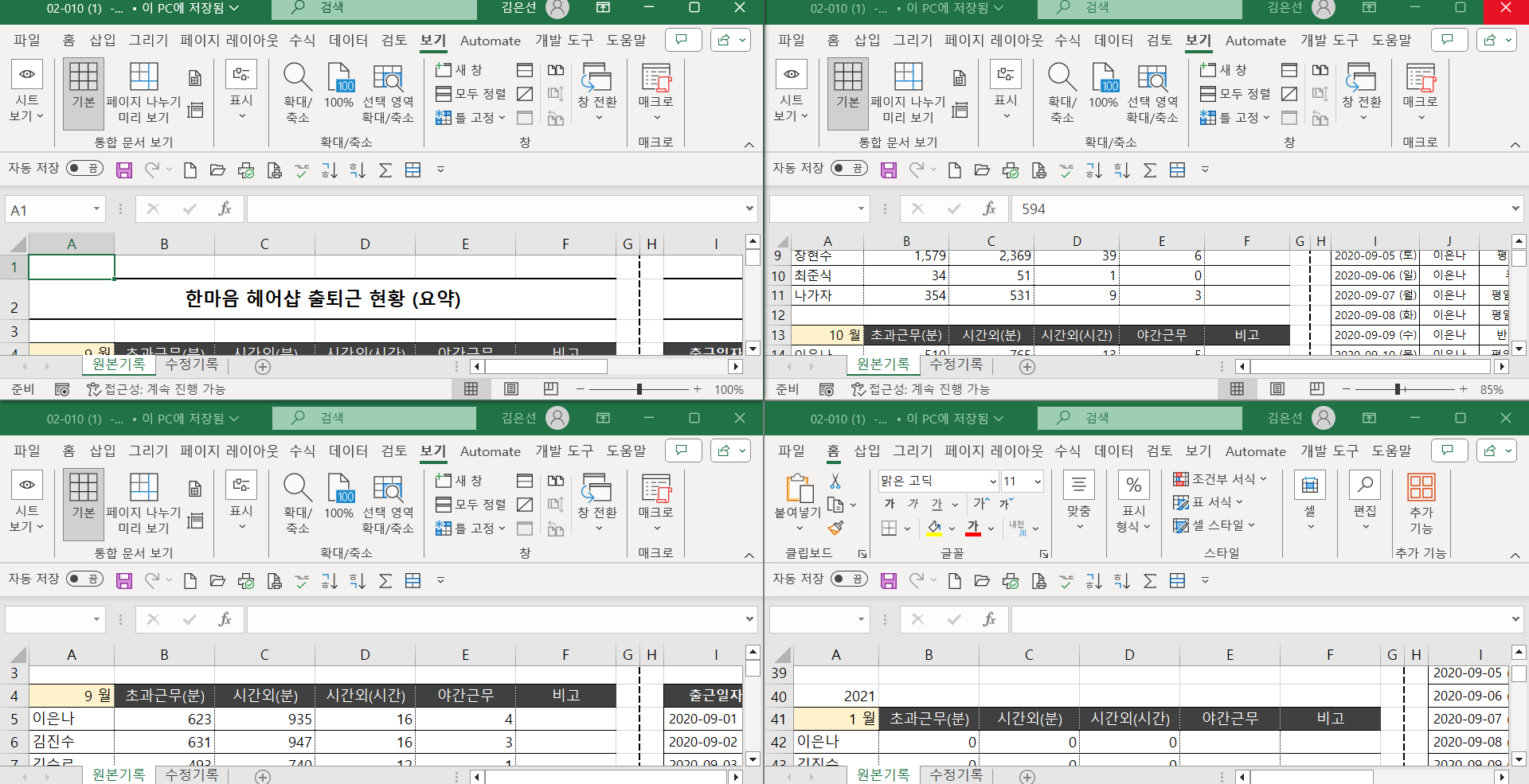Open 확대/축소 magnifier in top-left window
Image resolution: width=1529 pixels, height=784 pixels.
point(298,93)
